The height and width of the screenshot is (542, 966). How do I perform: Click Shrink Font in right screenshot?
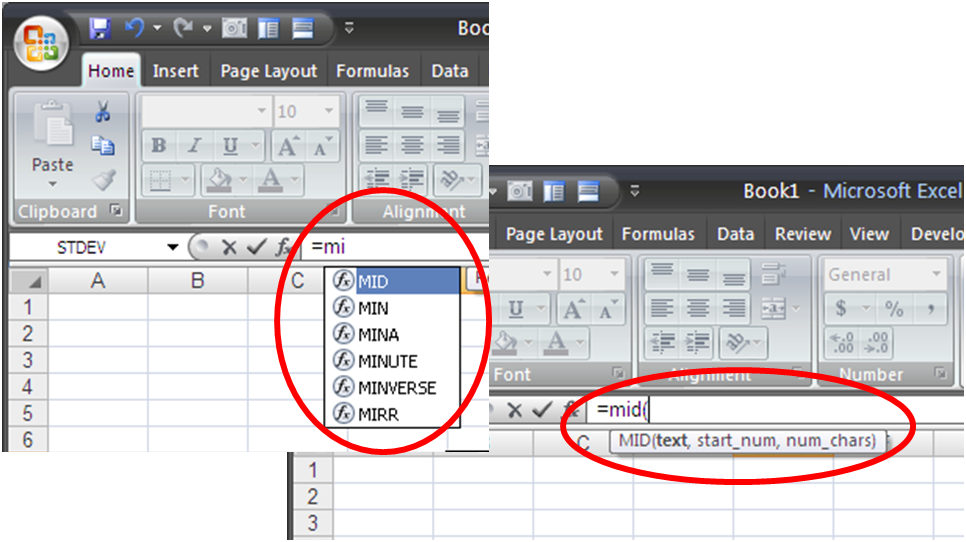tap(607, 310)
